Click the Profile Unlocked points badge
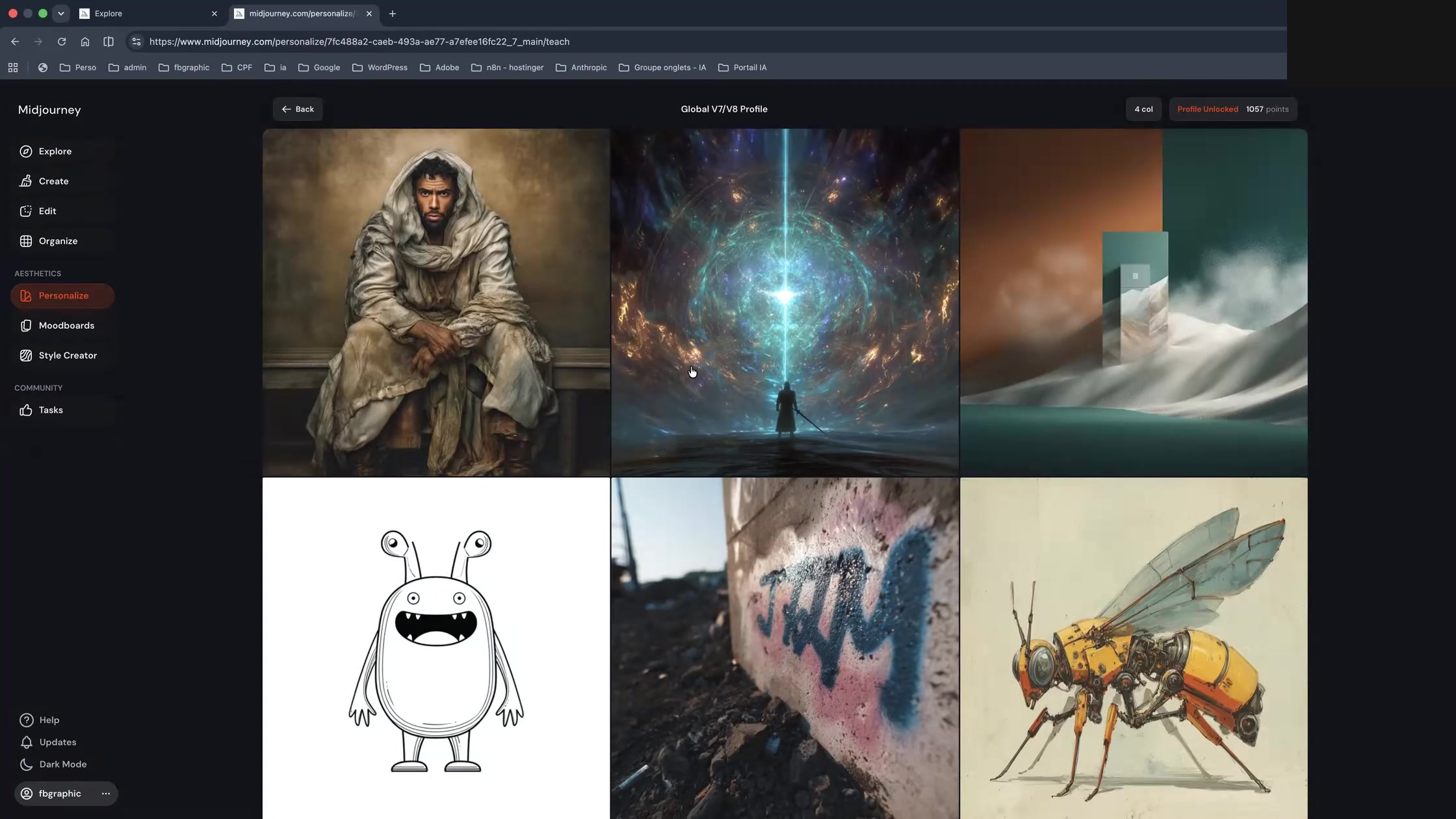Image resolution: width=1456 pixels, height=819 pixels. tap(1233, 109)
